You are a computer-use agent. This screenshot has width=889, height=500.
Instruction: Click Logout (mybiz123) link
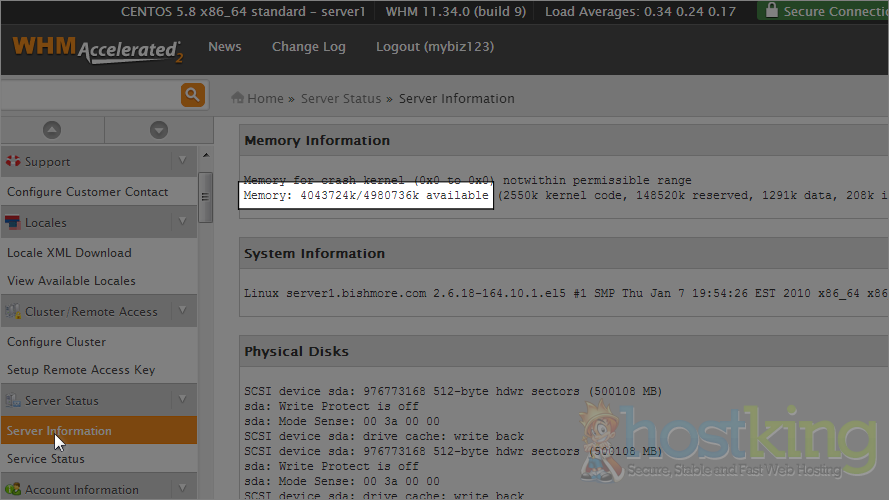[434, 47]
